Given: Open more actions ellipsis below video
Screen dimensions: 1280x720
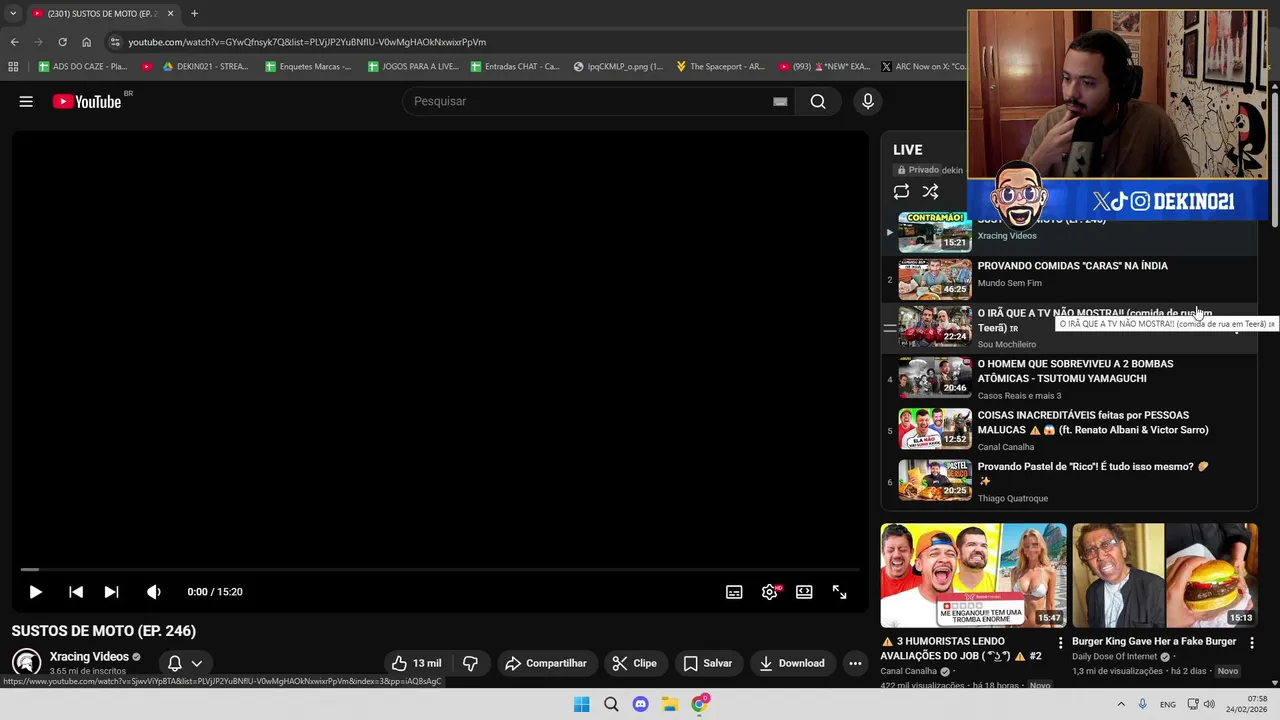Looking at the screenshot, I should coord(855,663).
